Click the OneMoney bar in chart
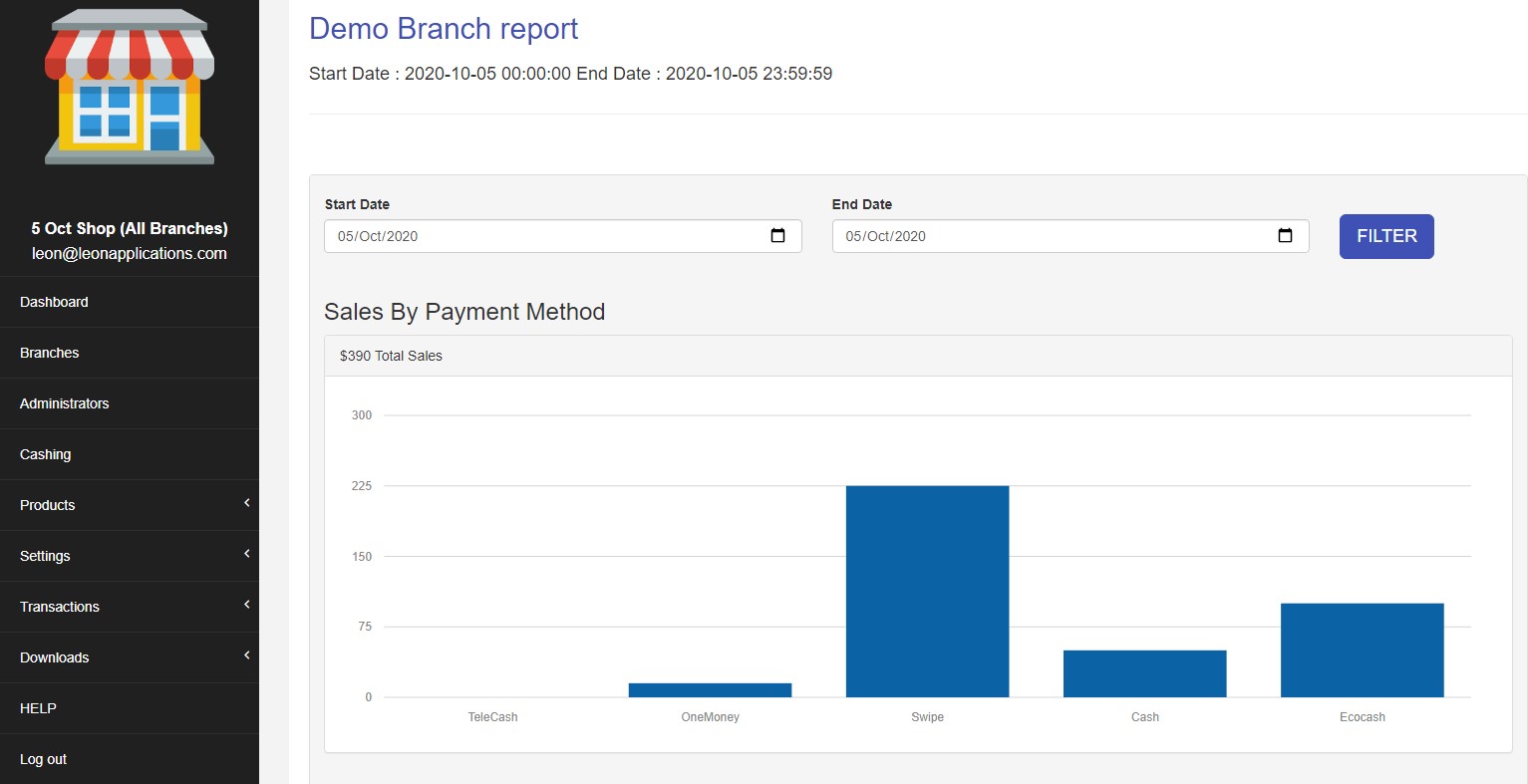 tap(710, 690)
